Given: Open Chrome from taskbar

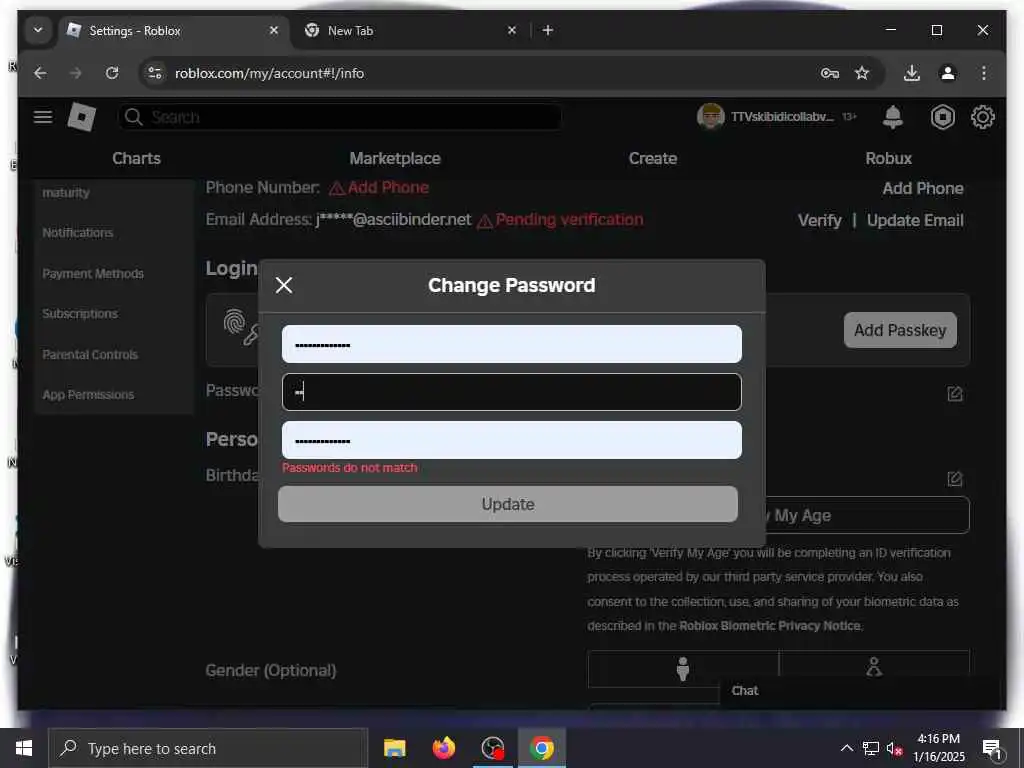Looking at the screenshot, I should (541, 748).
